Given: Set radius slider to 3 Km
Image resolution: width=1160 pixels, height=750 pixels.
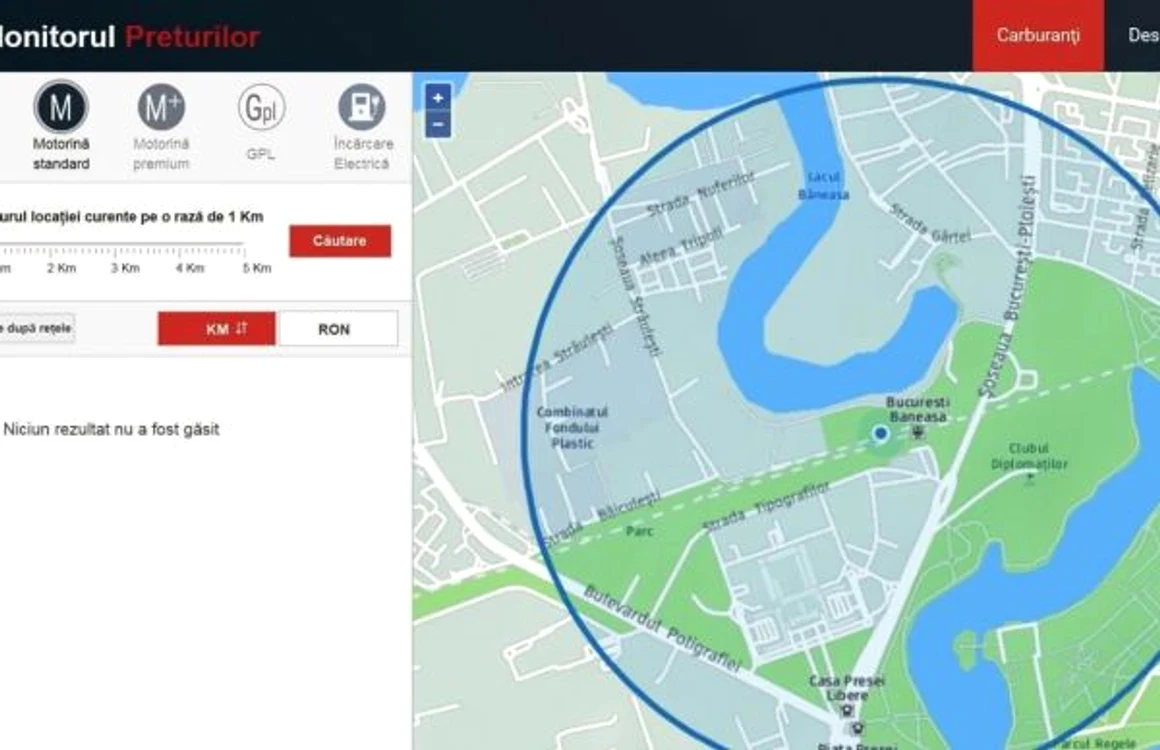Looking at the screenshot, I should 125,268.
